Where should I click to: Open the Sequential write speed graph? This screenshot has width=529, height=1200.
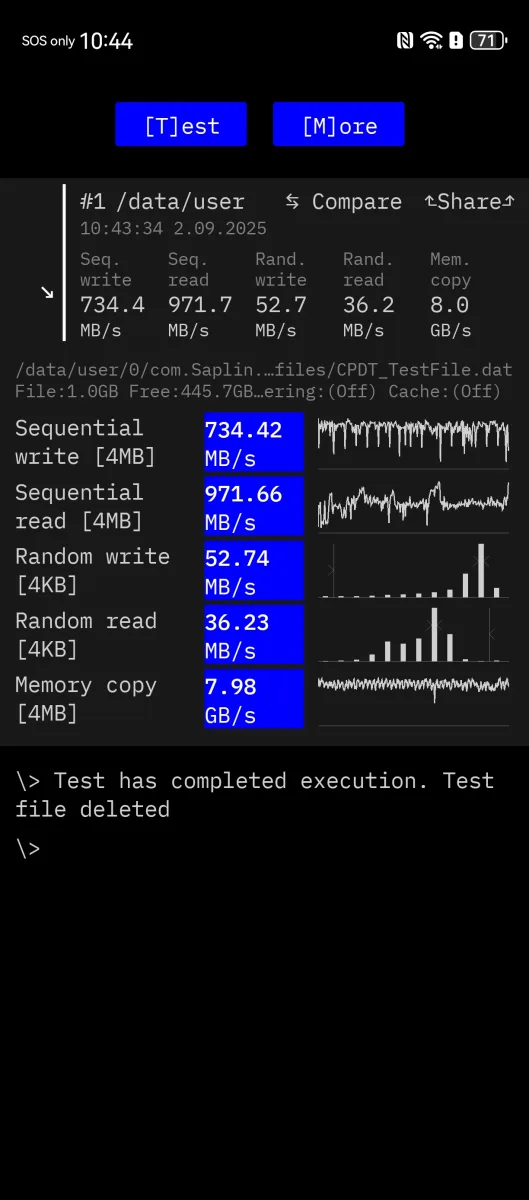pyautogui.click(x=413, y=441)
